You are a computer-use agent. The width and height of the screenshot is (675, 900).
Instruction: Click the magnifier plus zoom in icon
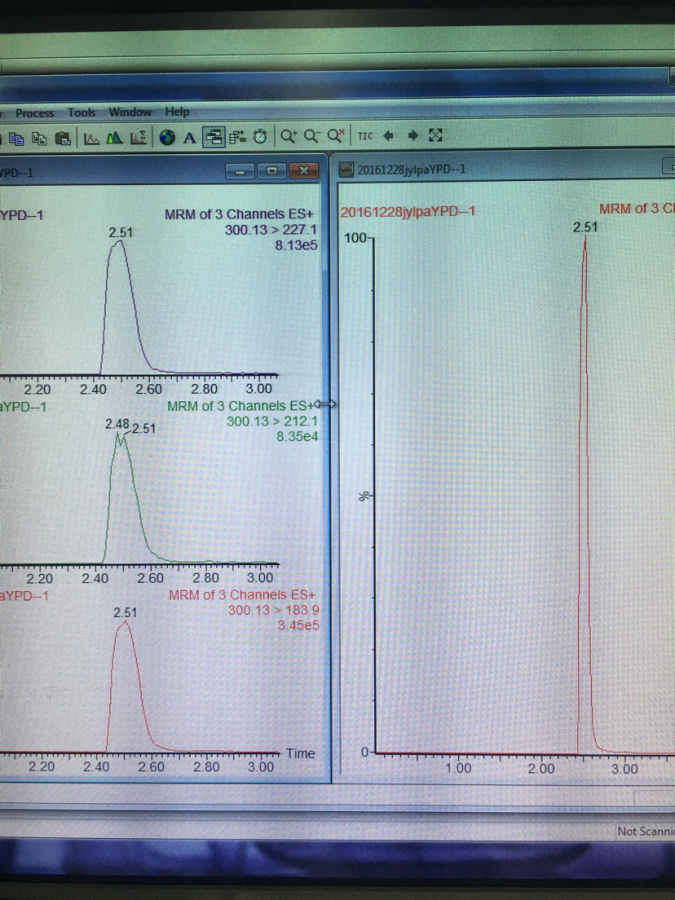pyautogui.click(x=289, y=136)
